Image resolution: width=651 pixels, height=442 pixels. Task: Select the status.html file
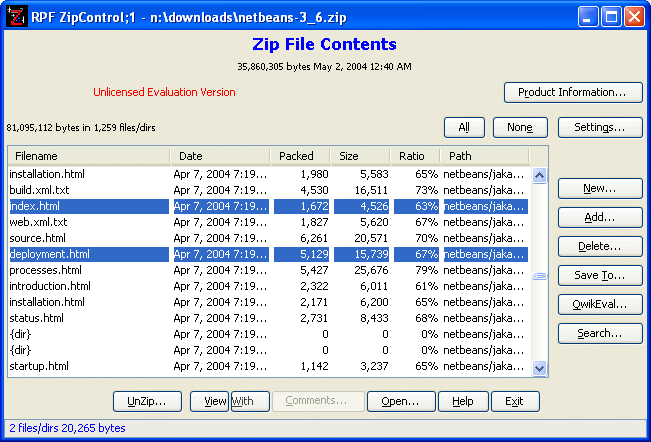pos(268,318)
